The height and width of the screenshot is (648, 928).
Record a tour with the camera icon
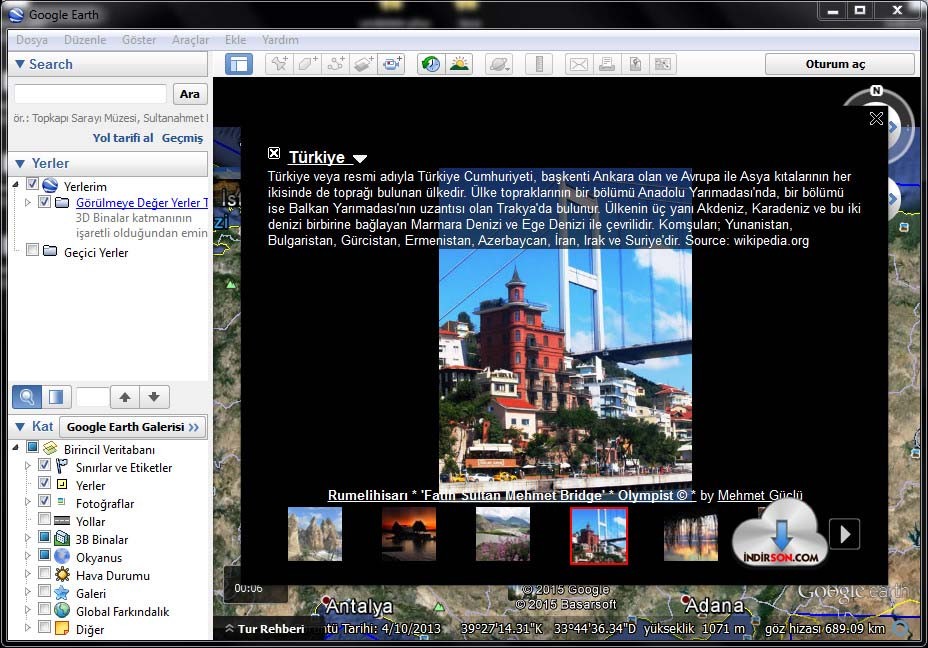click(x=392, y=64)
